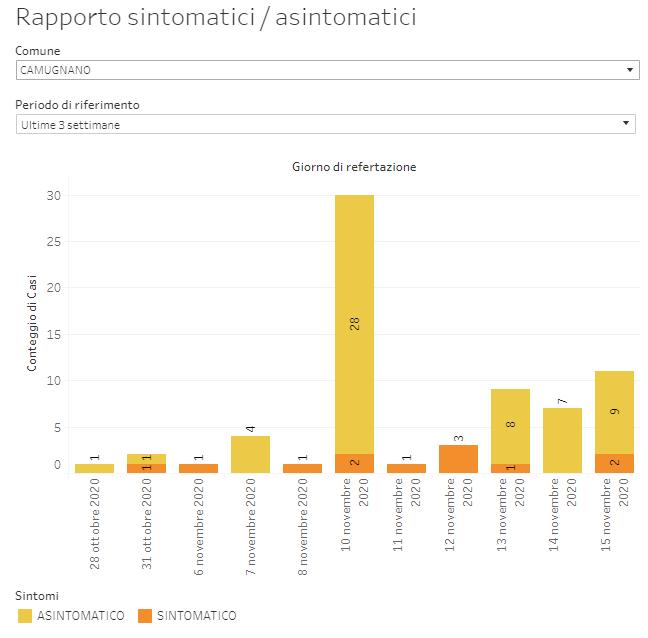Click the ASINTOMATICO legend label

tap(80, 616)
